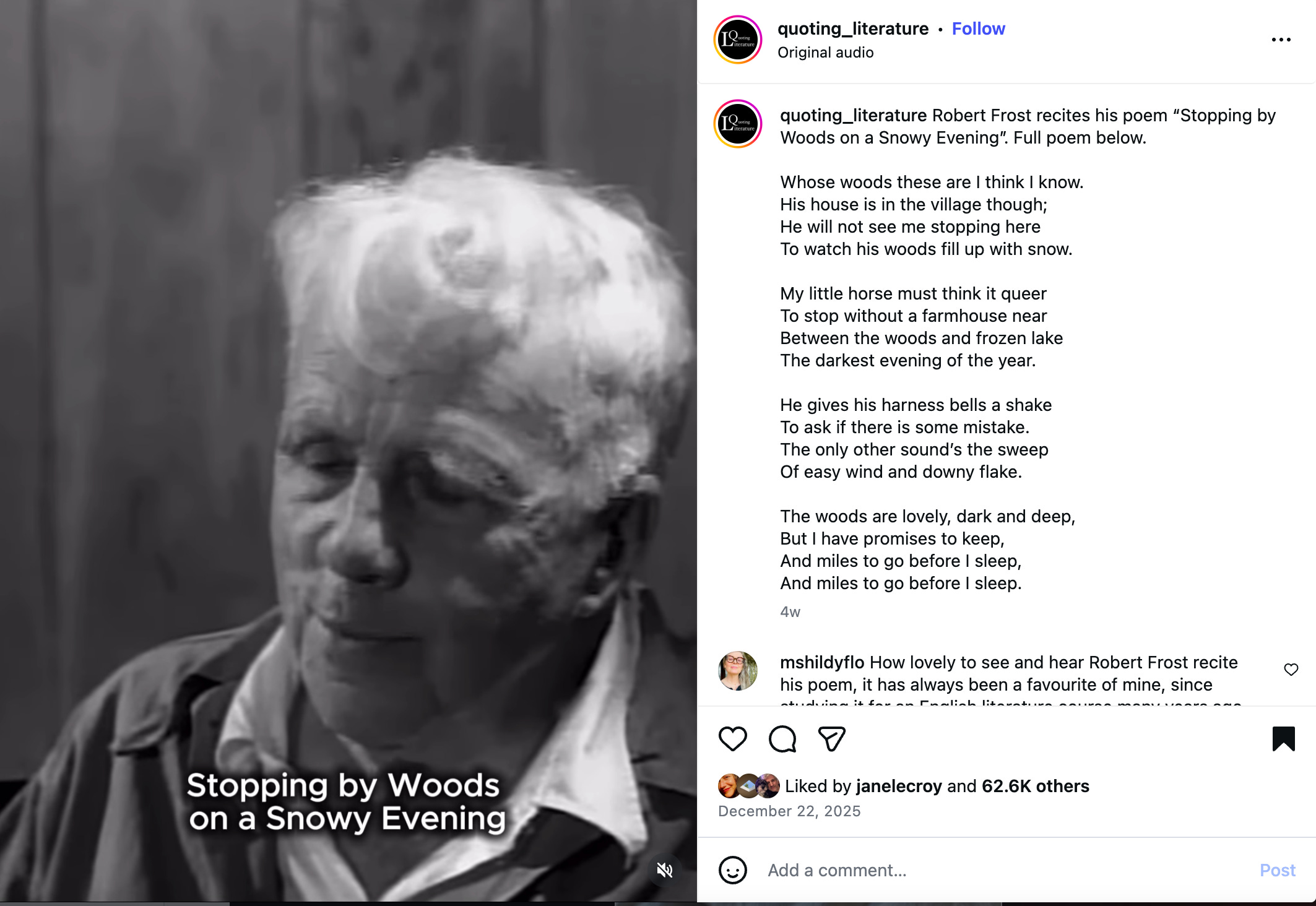Open mshildyflo's profile picture
1316x906 pixels.
tap(737, 670)
